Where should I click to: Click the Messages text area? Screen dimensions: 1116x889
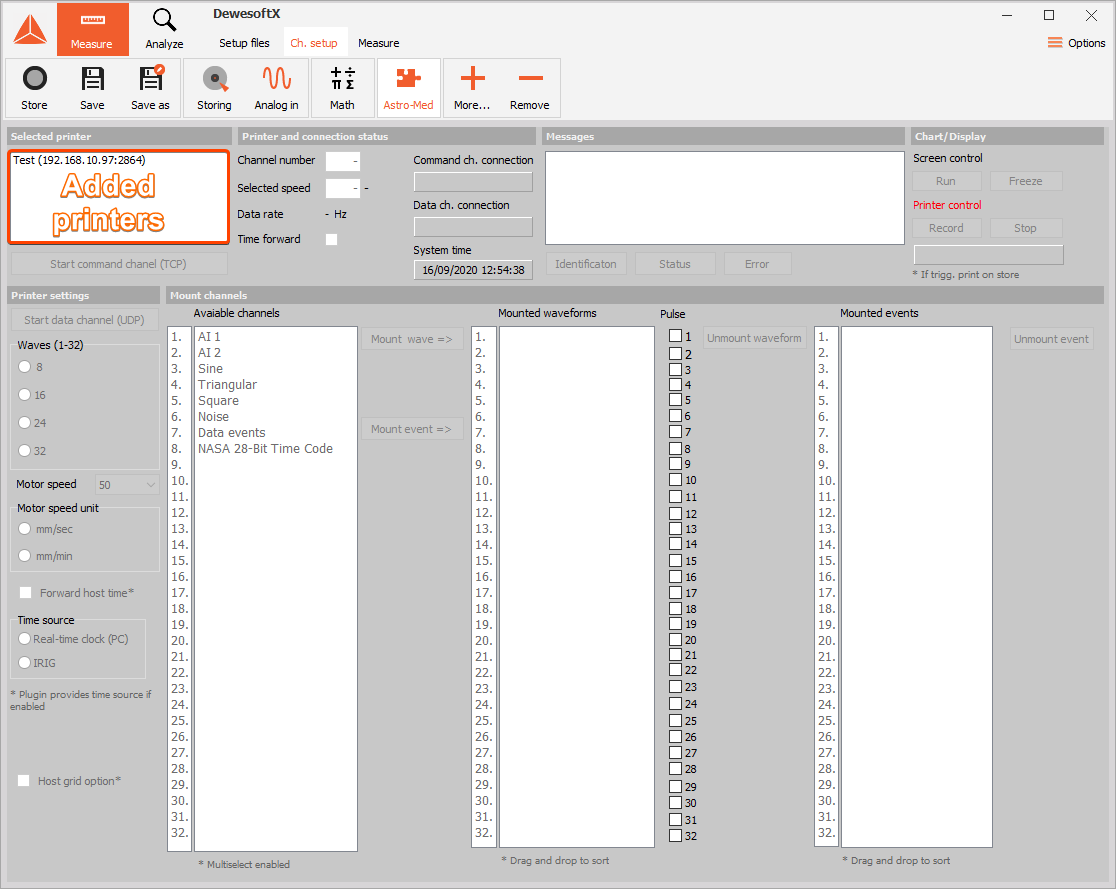point(725,198)
